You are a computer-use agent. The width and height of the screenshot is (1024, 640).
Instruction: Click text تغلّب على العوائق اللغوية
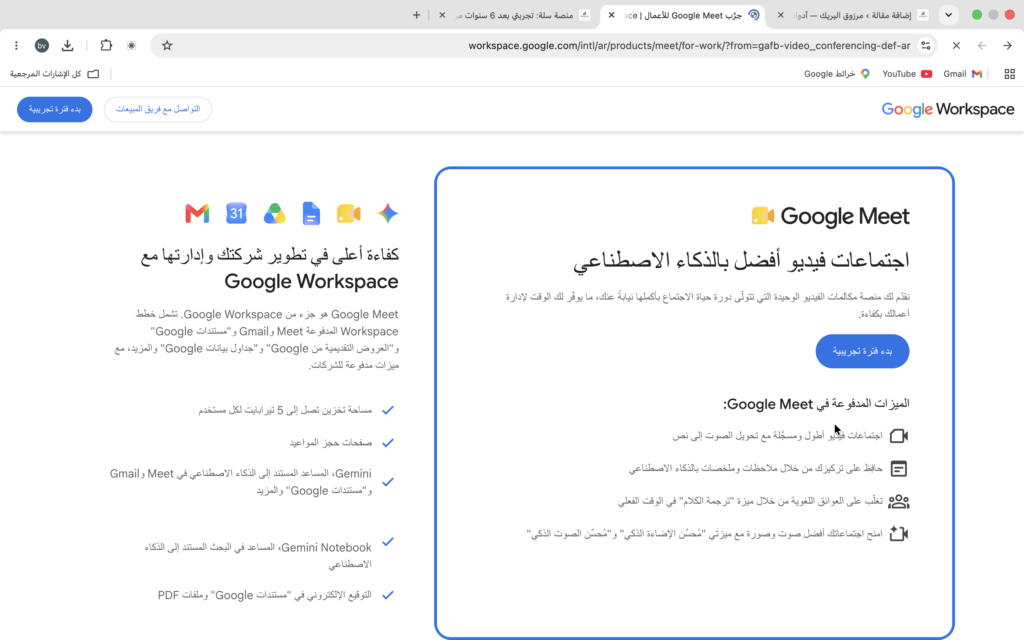pos(750,501)
